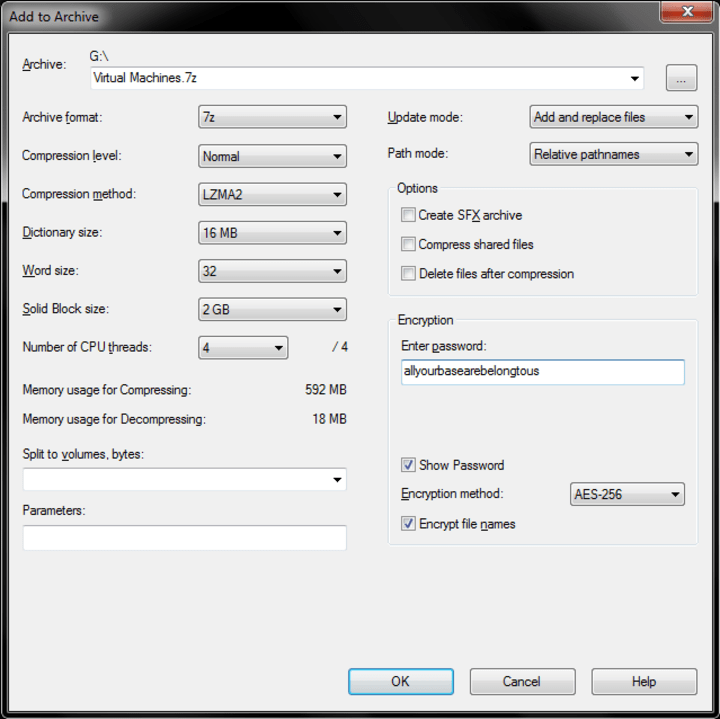This screenshot has height=719, width=720.
Task: Open the Number of CPU threads dropdown
Action: point(243,348)
